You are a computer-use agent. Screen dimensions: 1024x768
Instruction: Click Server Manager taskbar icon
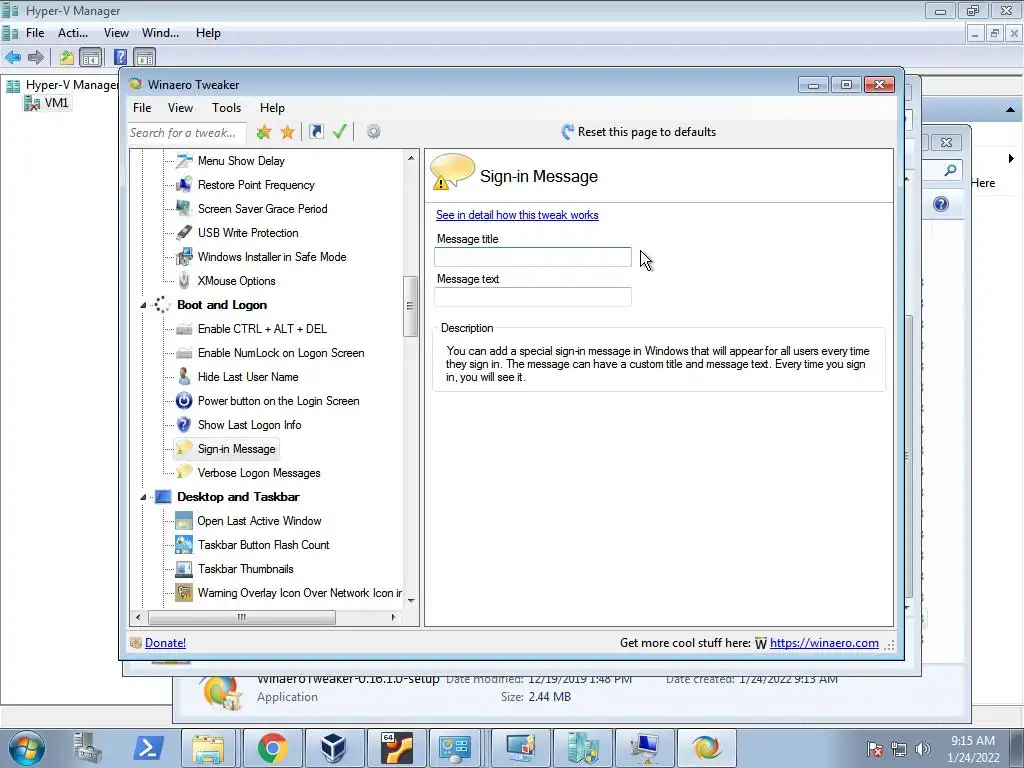86,747
